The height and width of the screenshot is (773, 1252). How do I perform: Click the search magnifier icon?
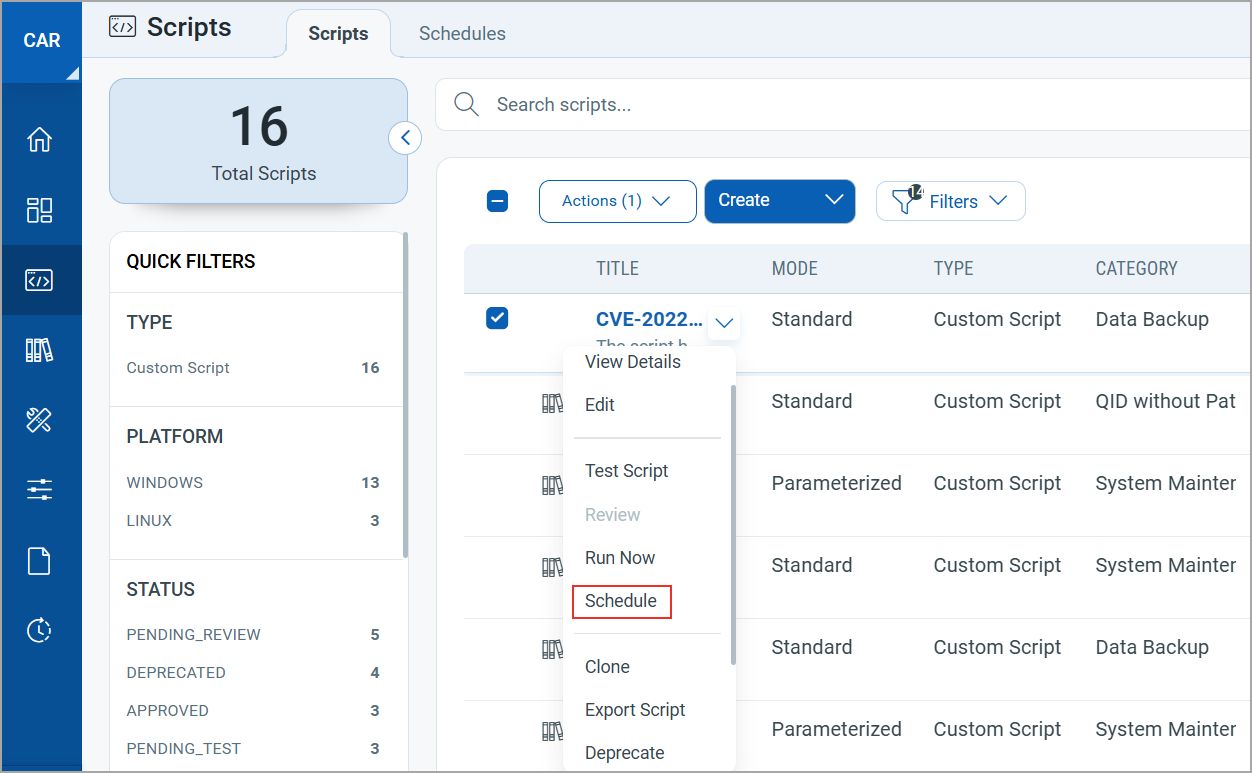coord(466,105)
